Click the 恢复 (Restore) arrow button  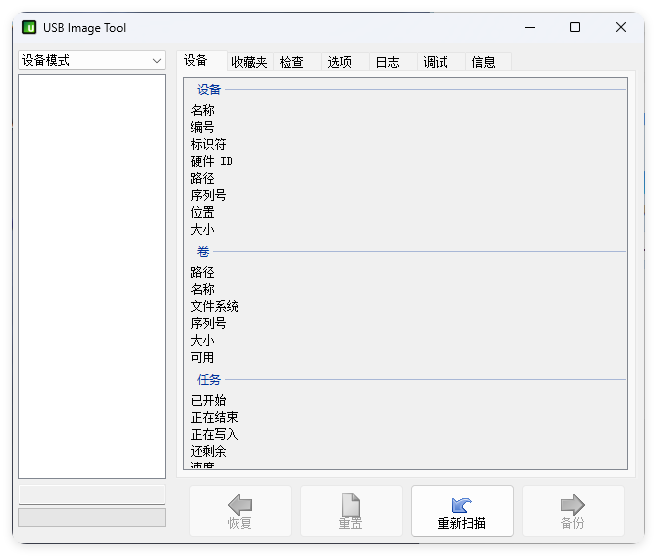coord(240,511)
